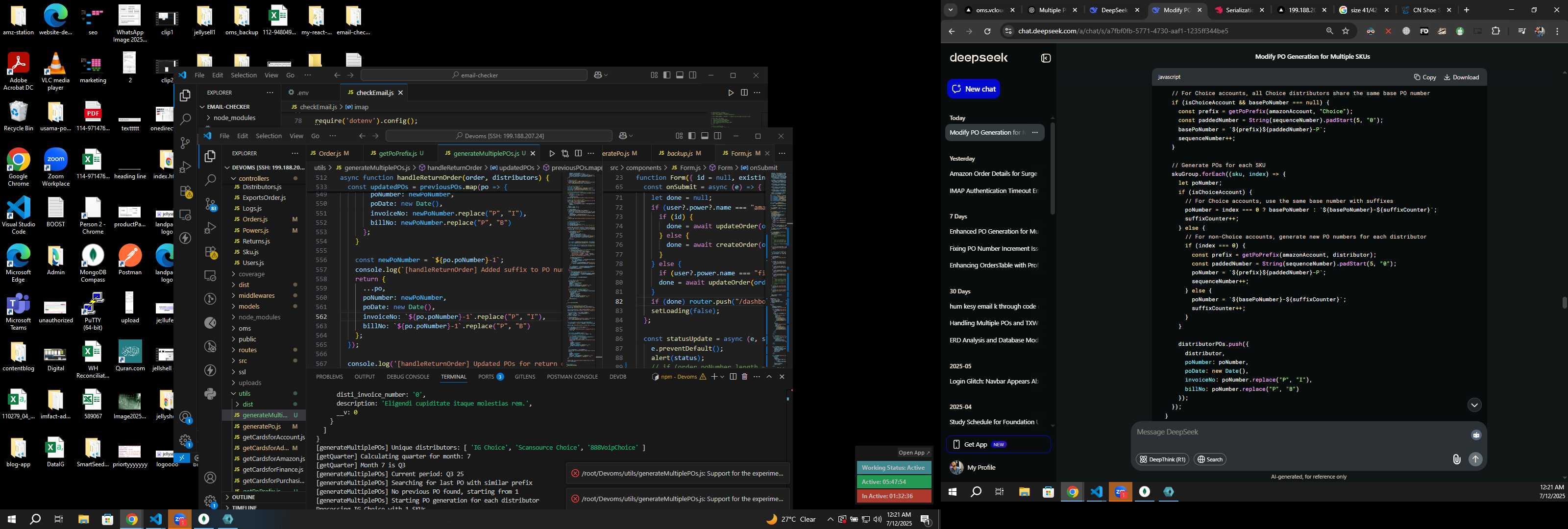The height and width of the screenshot is (529, 1568).
Task: Open MongoDB Compass desktop shortcut
Action: pos(93,264)
